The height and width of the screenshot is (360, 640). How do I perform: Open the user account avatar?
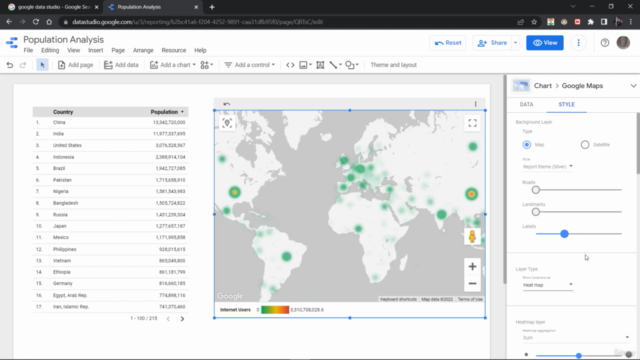[623, 42]
